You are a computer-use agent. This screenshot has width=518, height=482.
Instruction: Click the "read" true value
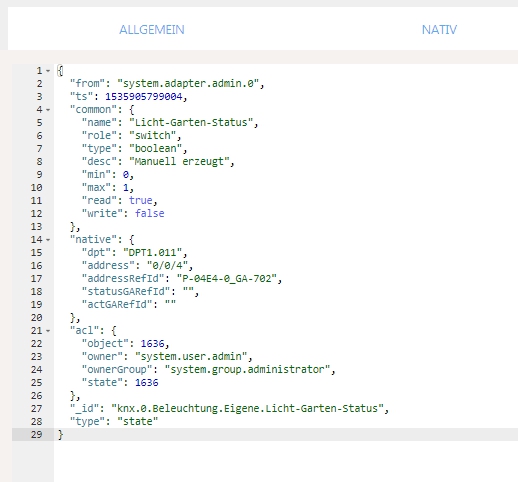tap(141, 200)
